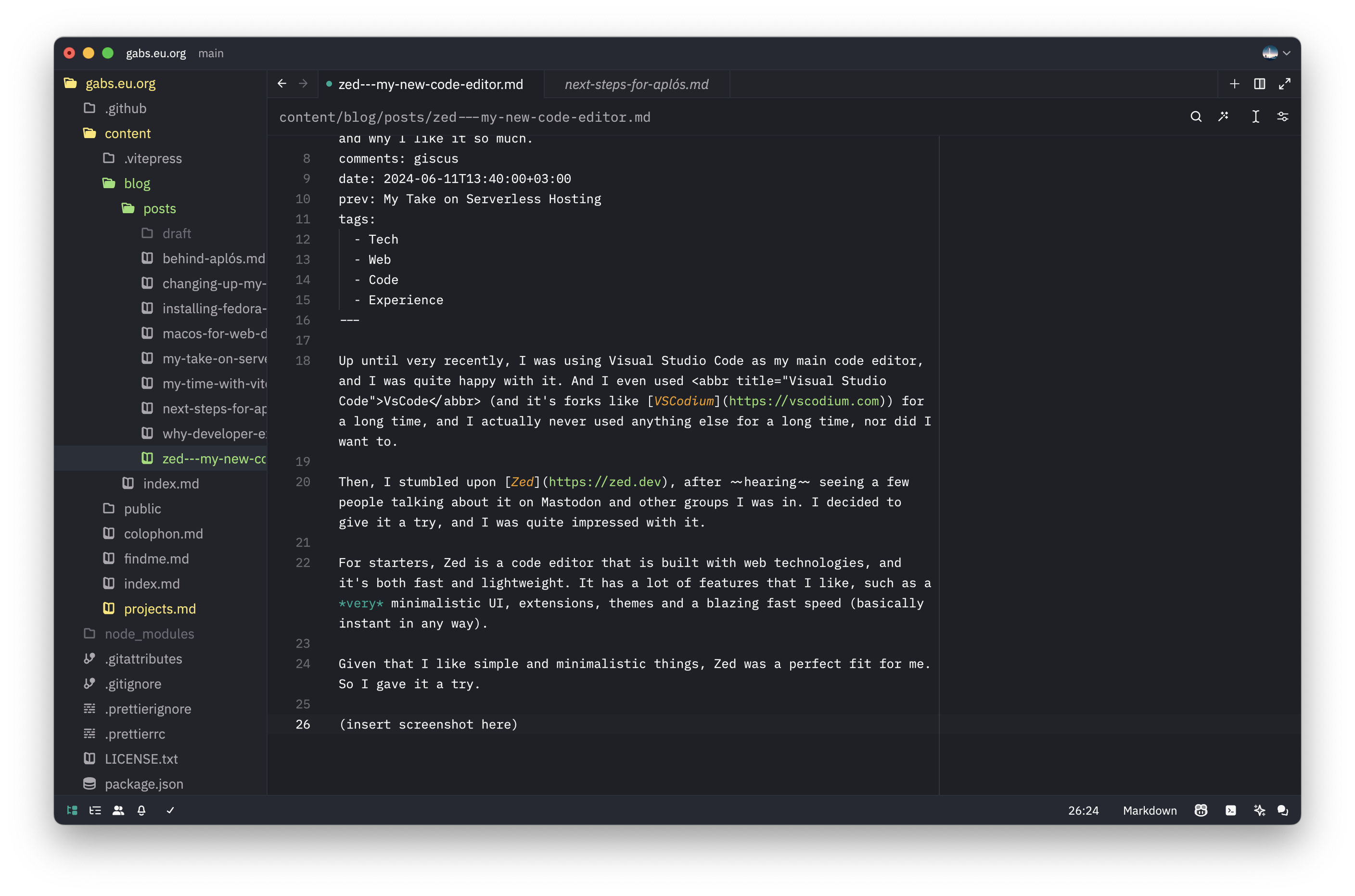The height and width of the screenshot is (896, 1355).
Task: Split the pane with split icon
Action: (1259, 84)
